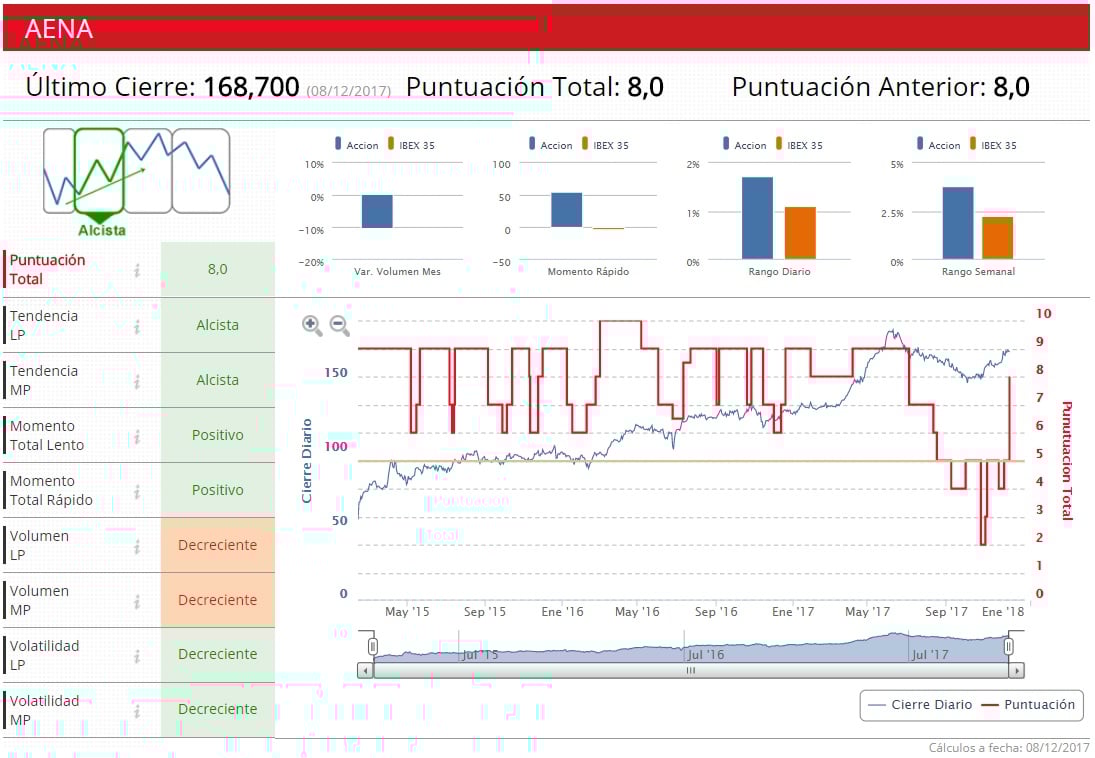Click Volatilidad LP Decreciente cell
Screen dimensions: 1095x758
tap(218, 655)
